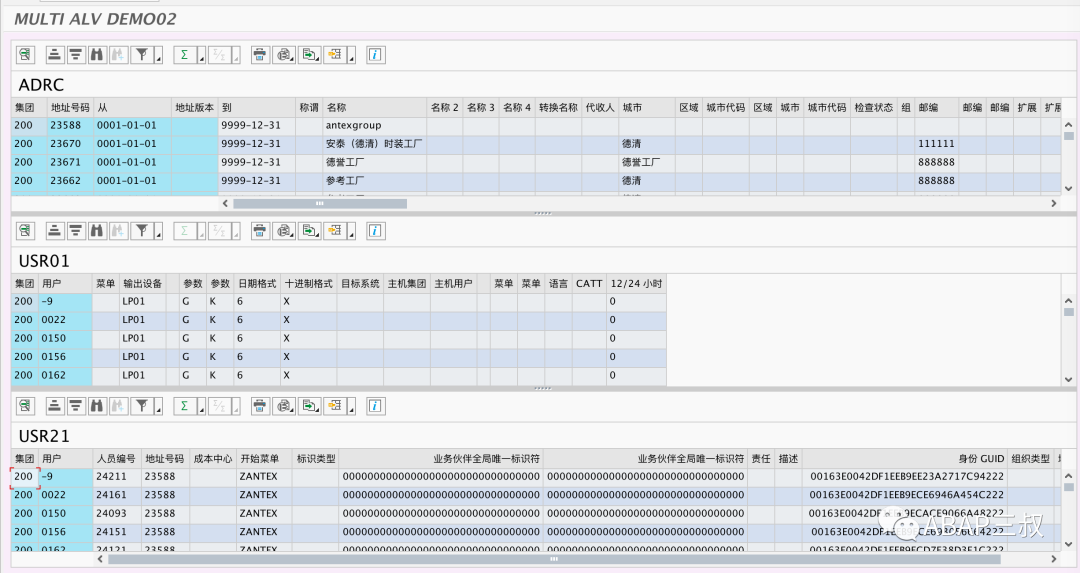
Task: Click the 输出设备 column header in USR01
Action: tap(143, 283)
